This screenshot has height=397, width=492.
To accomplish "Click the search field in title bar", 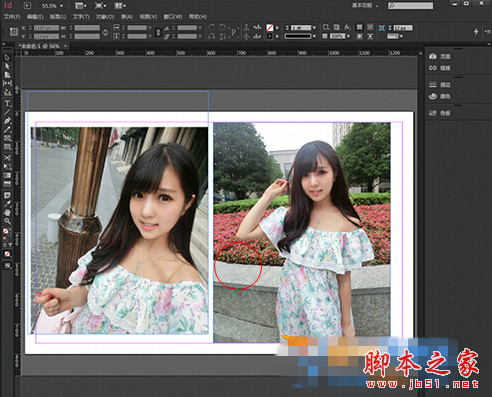I will point(410,6).
